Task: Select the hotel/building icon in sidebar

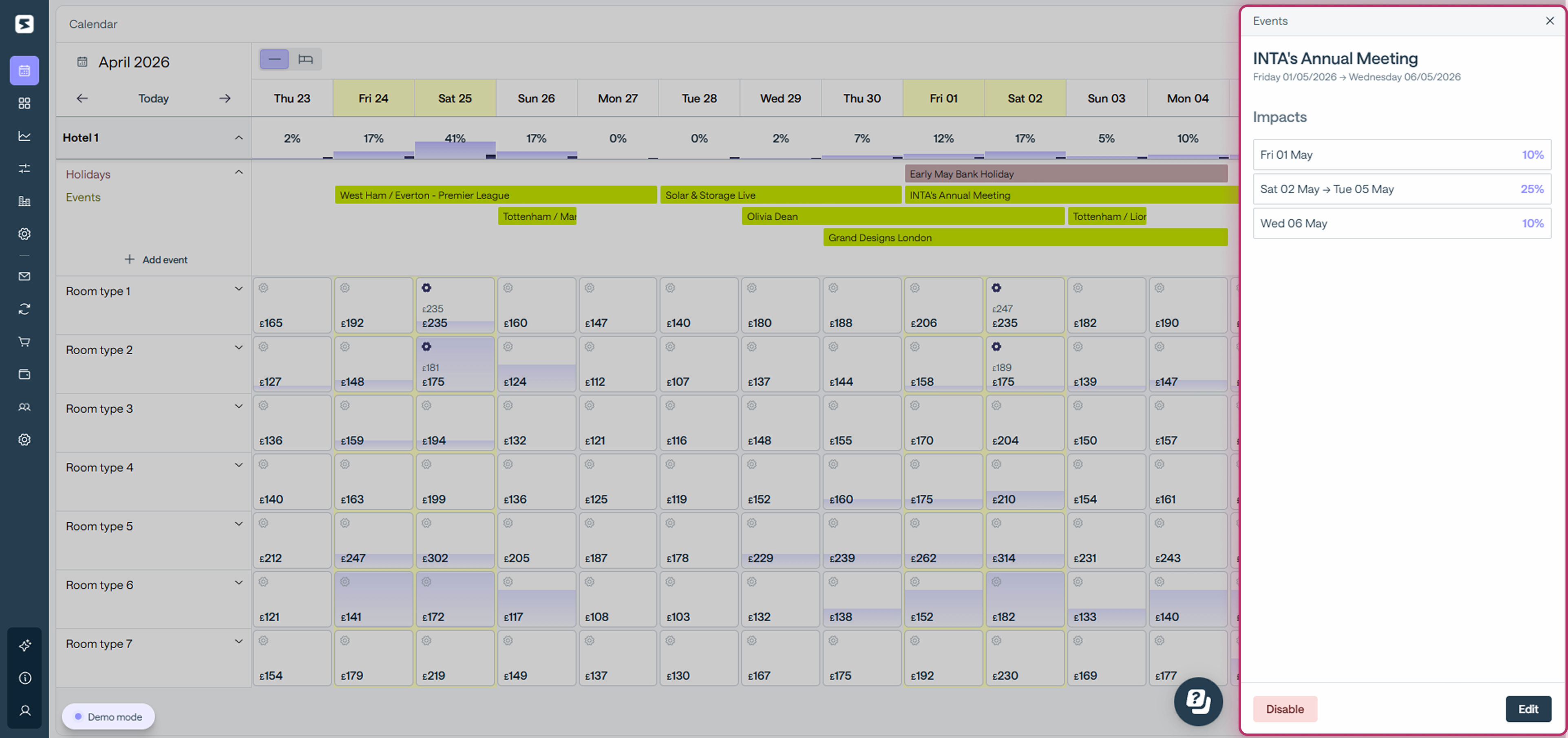Action: [24, 201]
